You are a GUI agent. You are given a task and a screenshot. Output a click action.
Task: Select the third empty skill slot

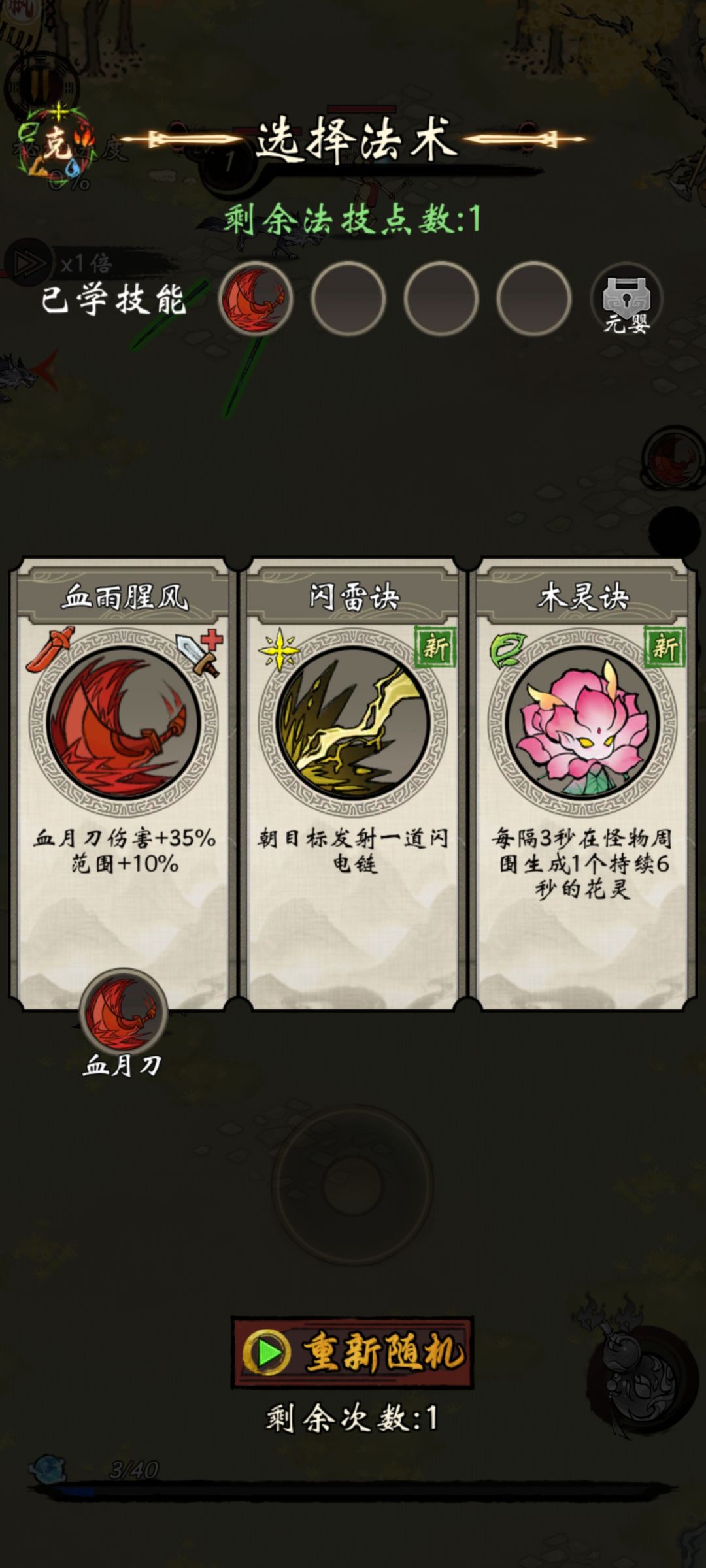click(x=441, y=298)
